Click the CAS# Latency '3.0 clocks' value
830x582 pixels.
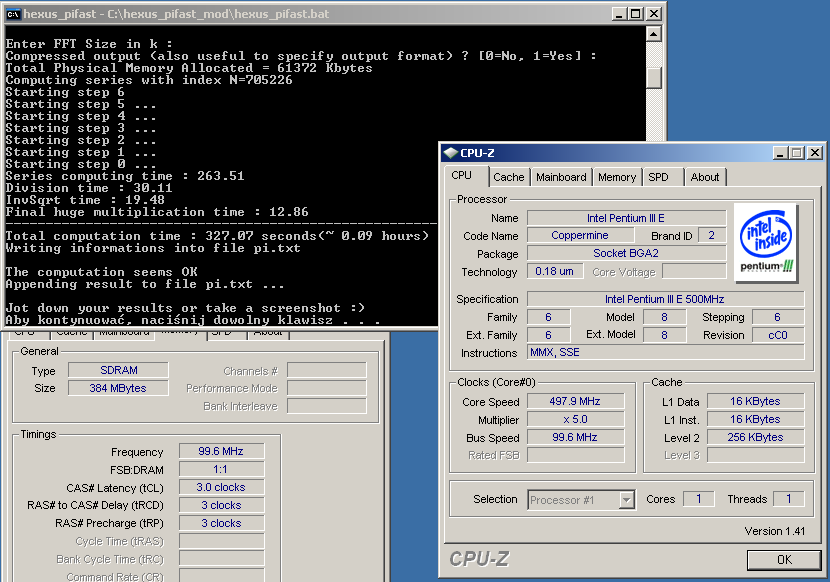221,487
